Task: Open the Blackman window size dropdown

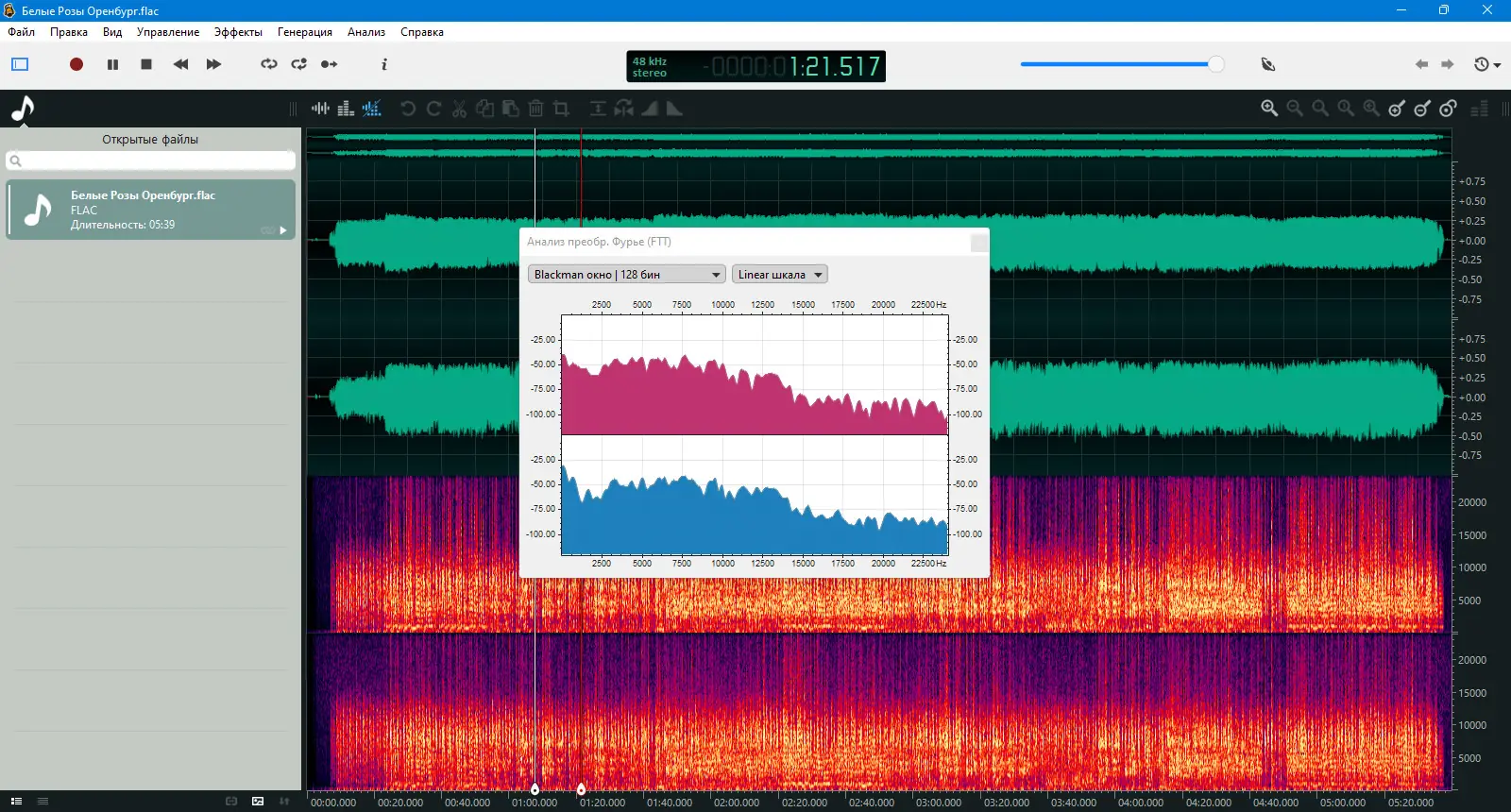Action: [x=626, y=275]
